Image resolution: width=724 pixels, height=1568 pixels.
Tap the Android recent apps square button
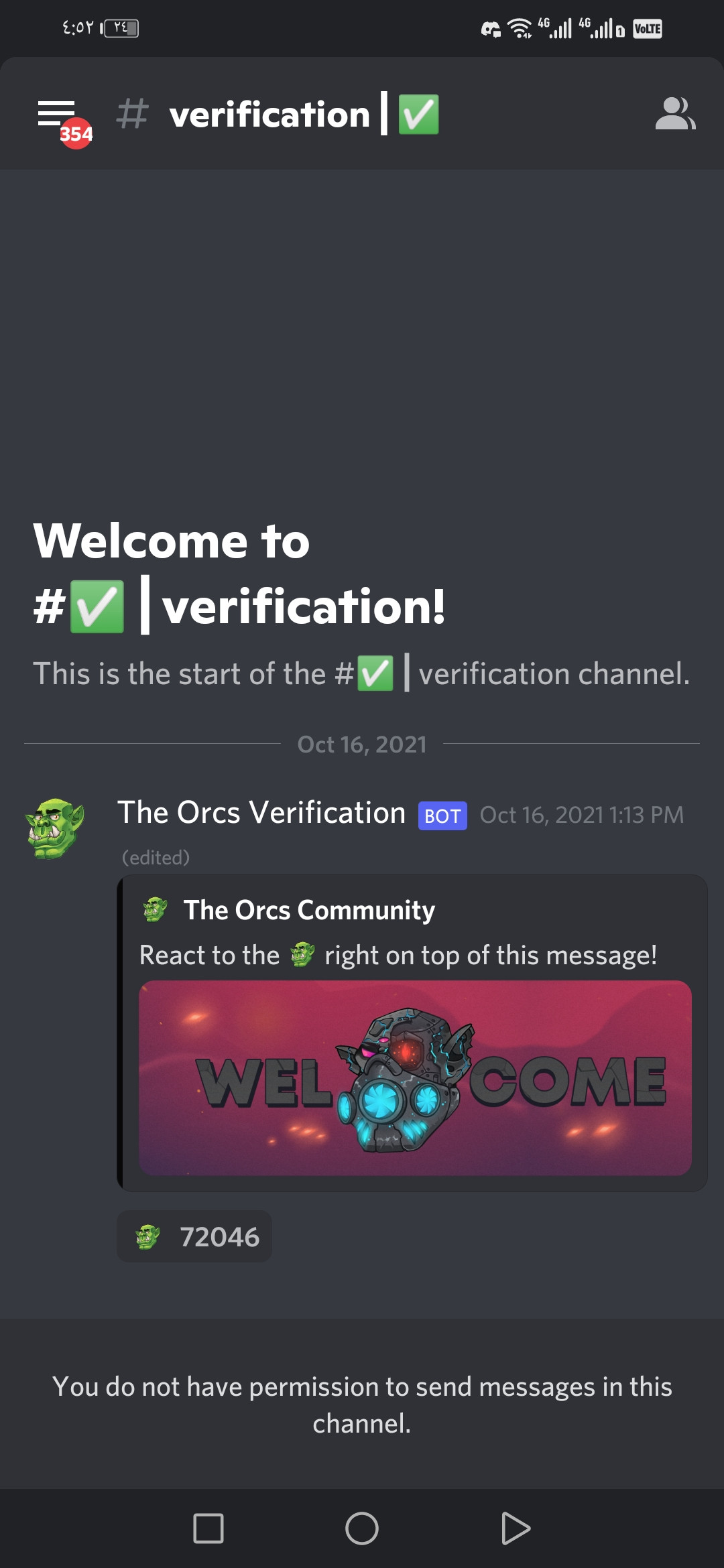(208, 1528)
